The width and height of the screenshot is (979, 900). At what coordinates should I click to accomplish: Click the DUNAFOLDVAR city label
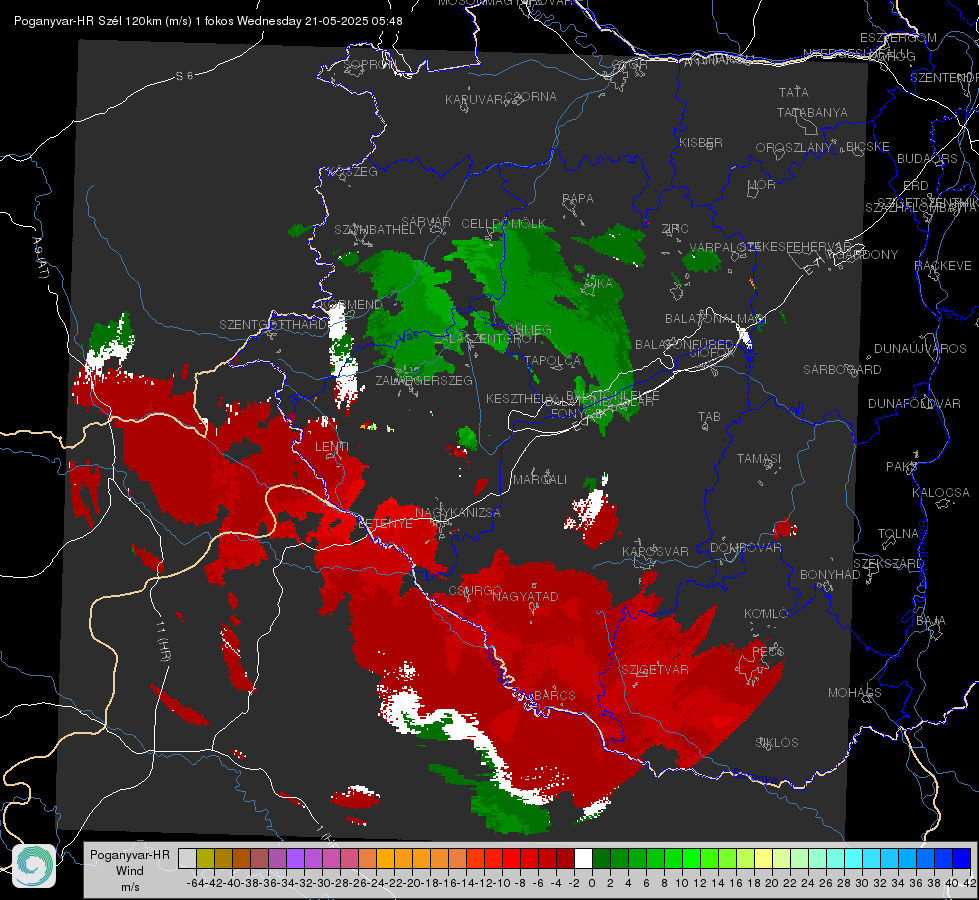coord(914,403)
